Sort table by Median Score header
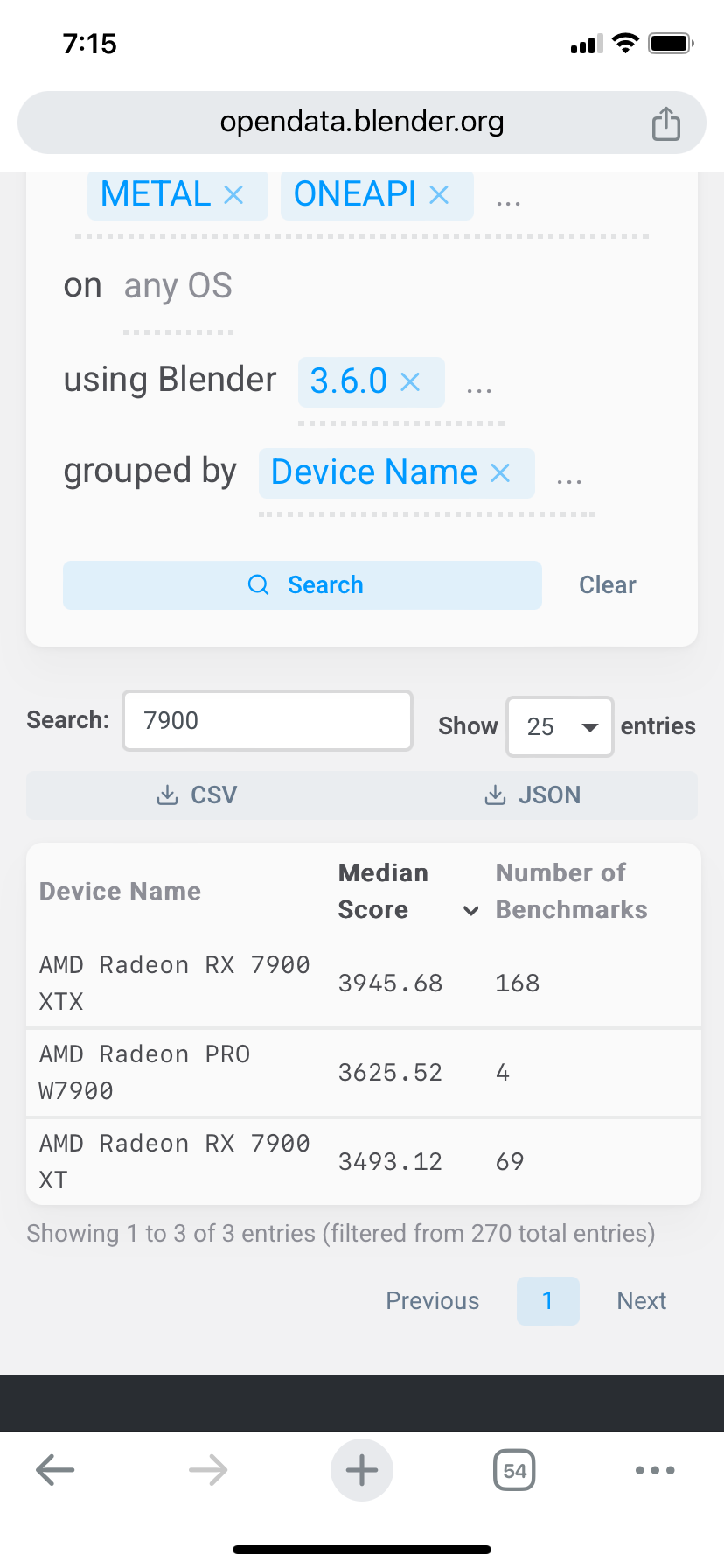Image resolution: width=724 pixels, height=1568 pixels. [x=383, y=892]
